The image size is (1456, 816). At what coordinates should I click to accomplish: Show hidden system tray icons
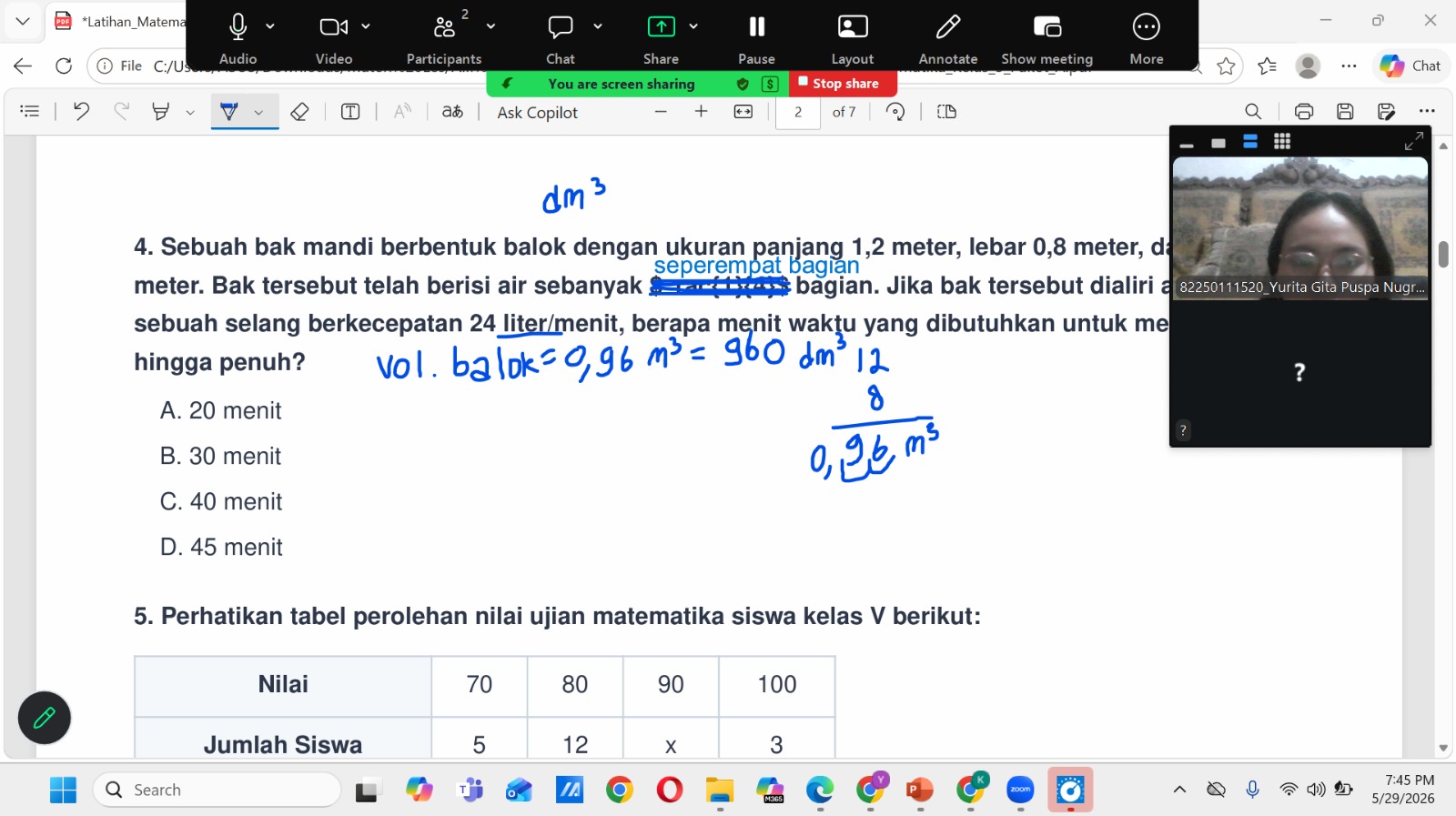1179,790
